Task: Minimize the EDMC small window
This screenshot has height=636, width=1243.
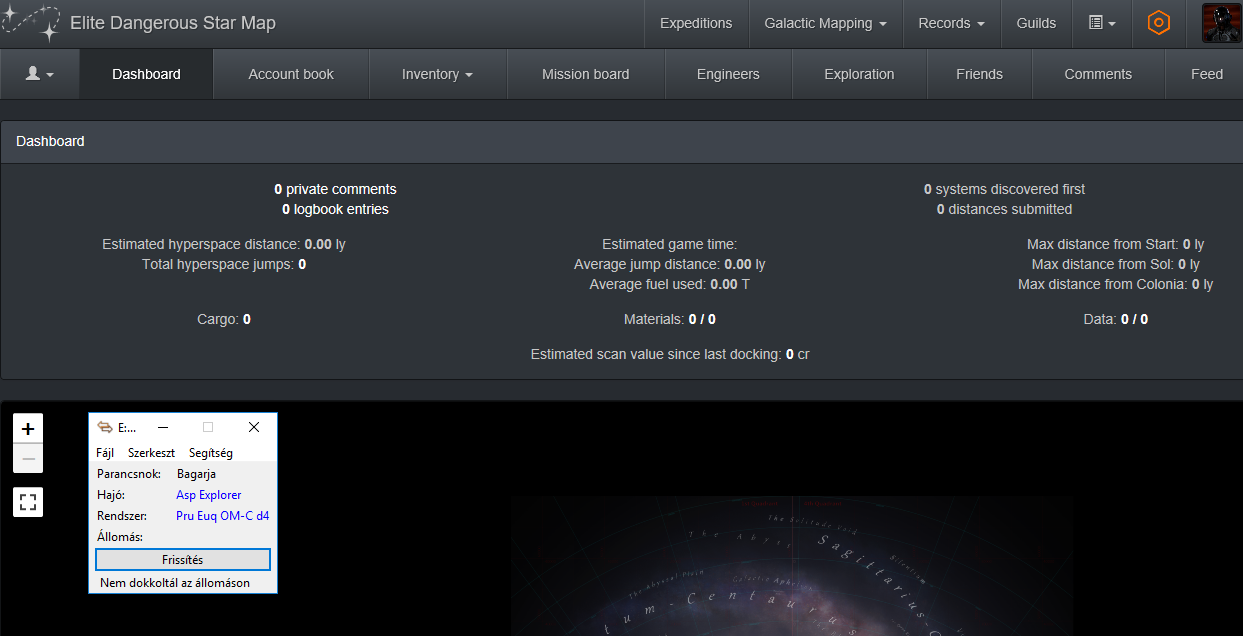Action: (x=163, y=427)
